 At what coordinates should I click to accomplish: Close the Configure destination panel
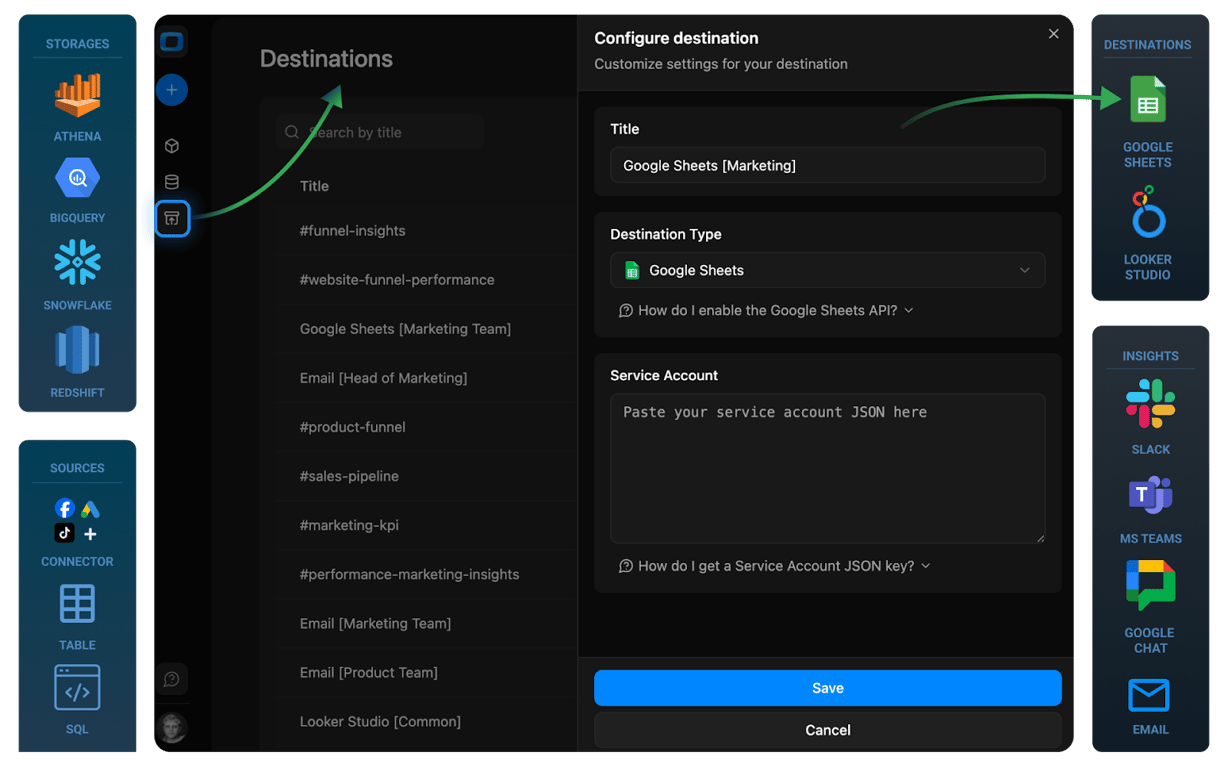point(1053,34)
